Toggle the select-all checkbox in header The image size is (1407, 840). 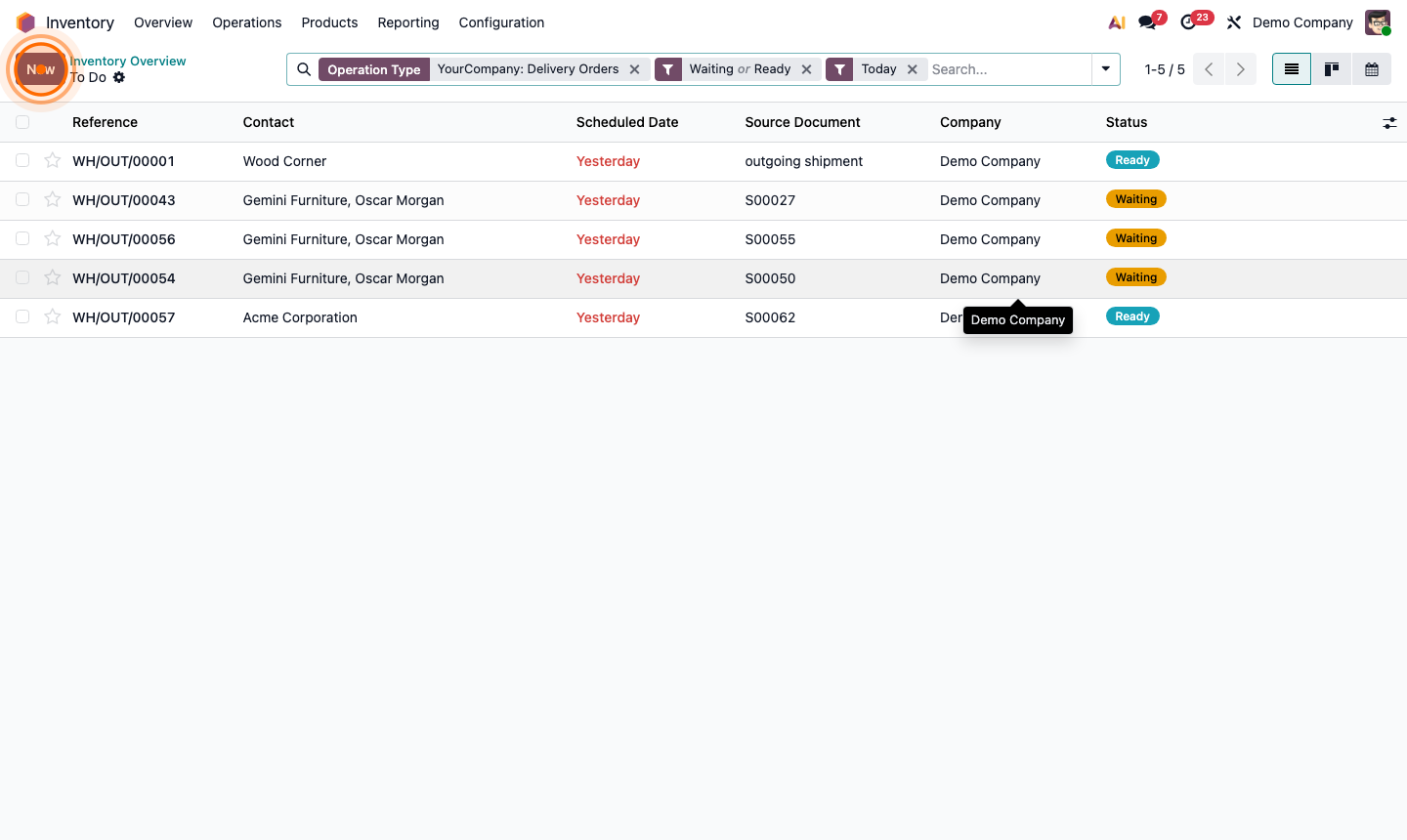tap(22, 122)
